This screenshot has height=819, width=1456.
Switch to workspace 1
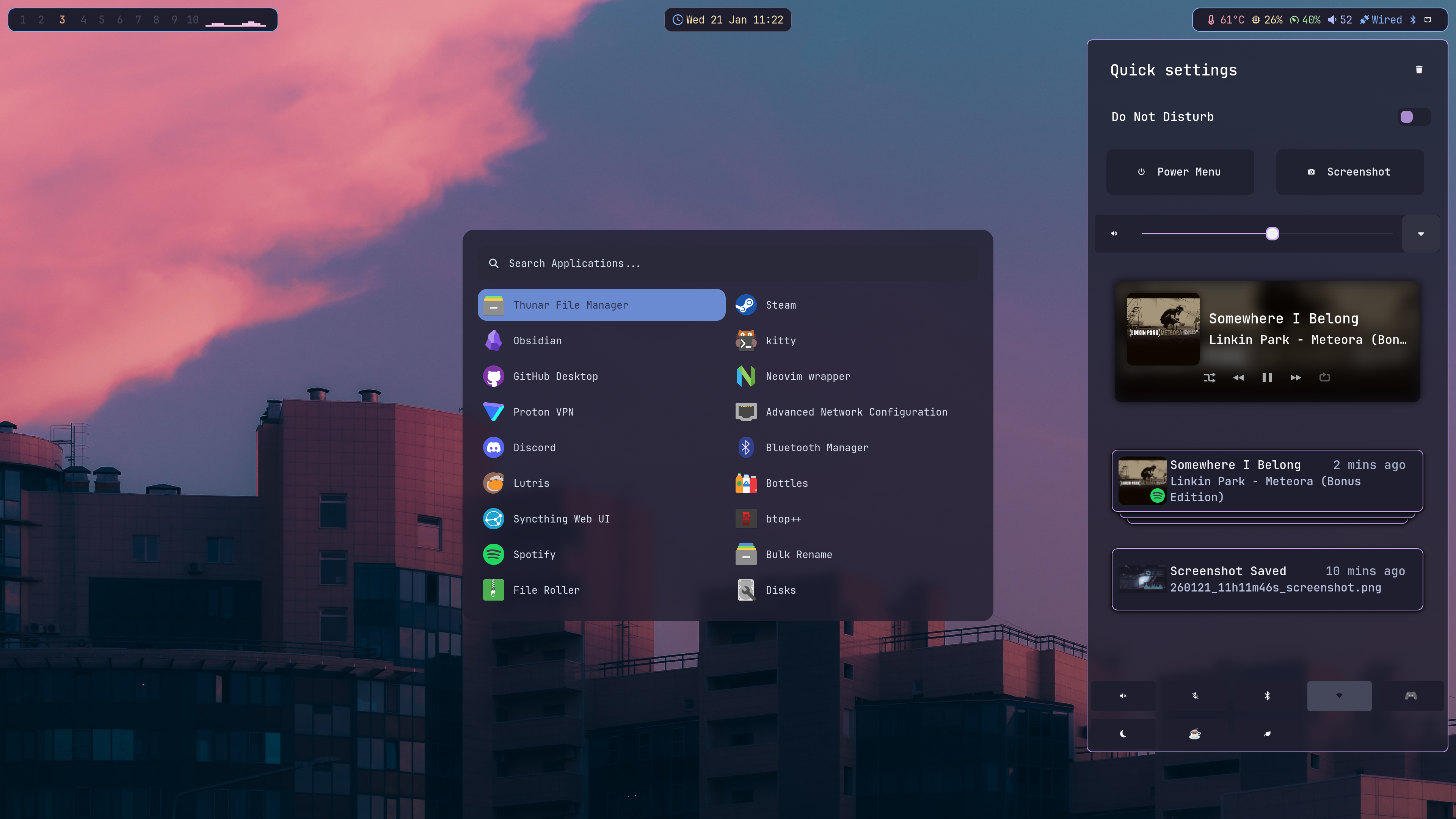pyautogui.click(x=23, y=20)
